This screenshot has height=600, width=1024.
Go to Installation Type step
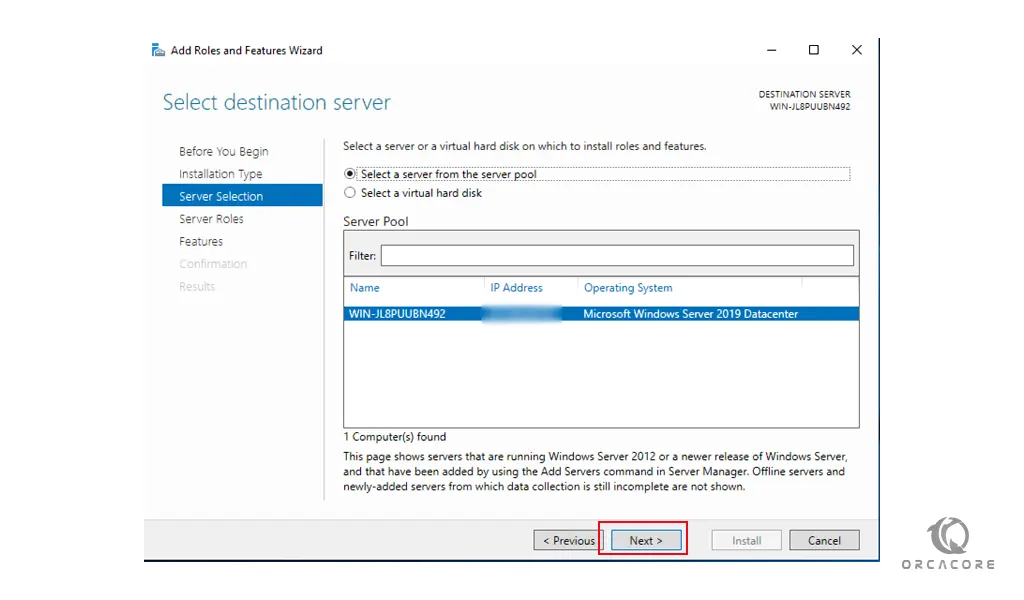(x=221, y=174)
